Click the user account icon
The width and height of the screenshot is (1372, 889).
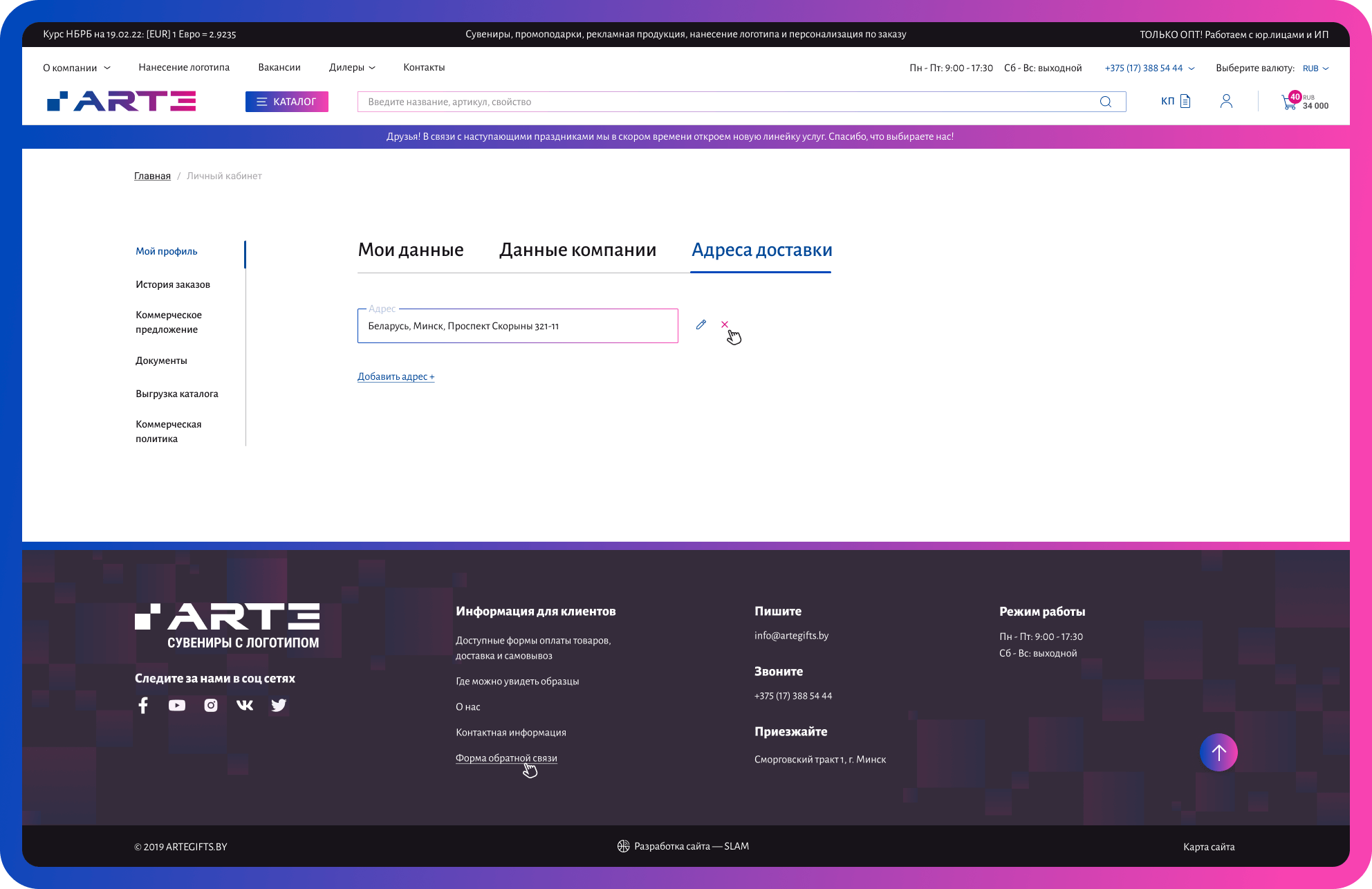1226,102
